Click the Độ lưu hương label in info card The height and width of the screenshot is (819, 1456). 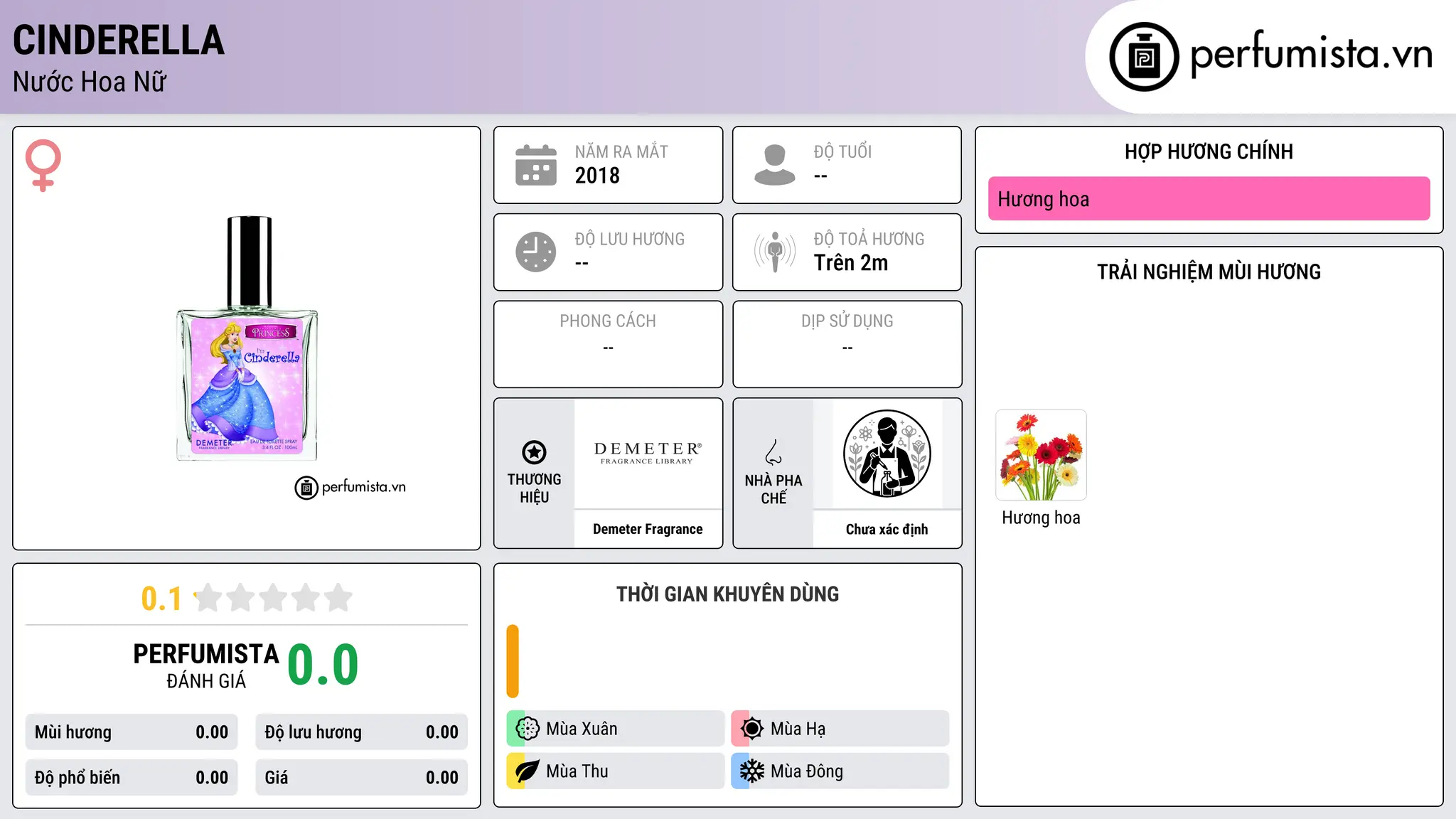630,239
